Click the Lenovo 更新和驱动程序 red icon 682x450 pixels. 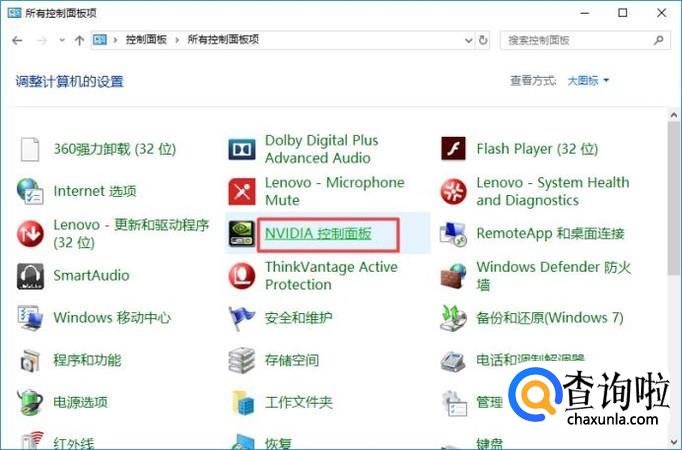click(30, 233)
